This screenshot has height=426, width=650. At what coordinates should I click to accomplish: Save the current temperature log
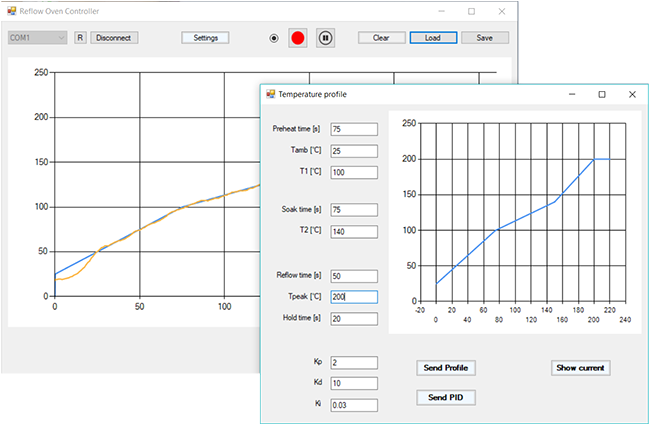(x=485, y=38)
